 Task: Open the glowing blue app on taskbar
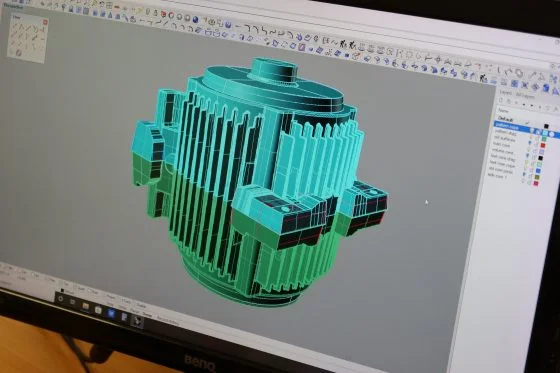[111, 314]
